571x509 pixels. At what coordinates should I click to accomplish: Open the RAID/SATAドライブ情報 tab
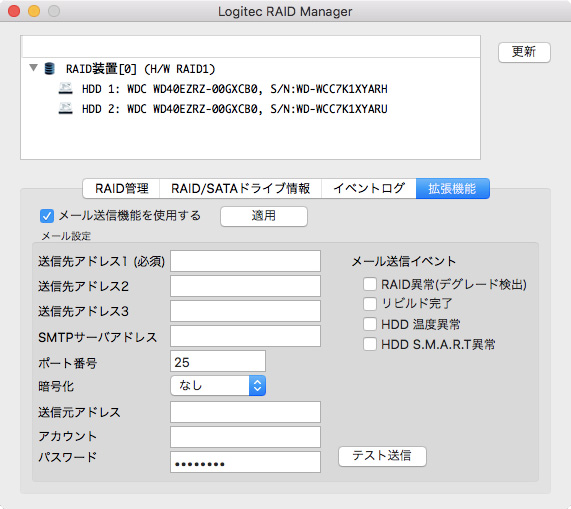(x=240, y=188)
